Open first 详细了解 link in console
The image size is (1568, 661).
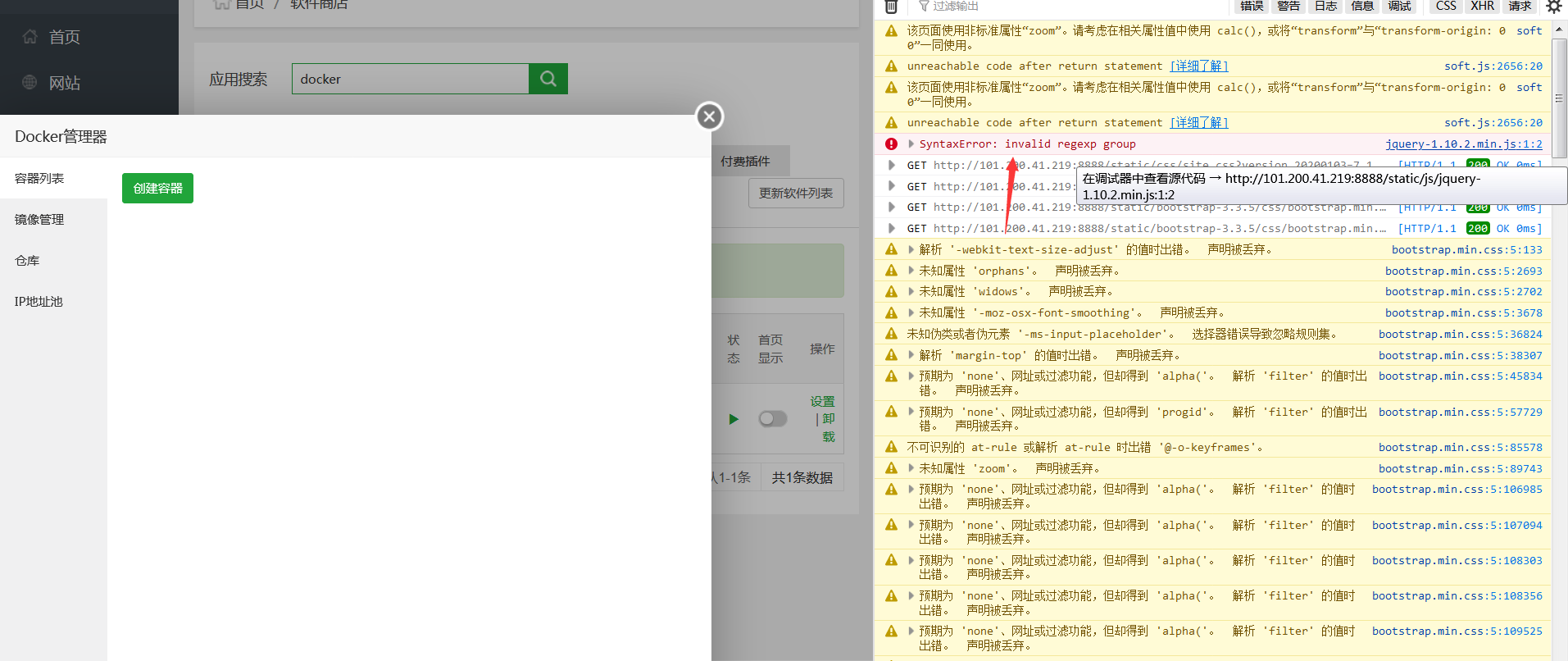(1198, 66)
